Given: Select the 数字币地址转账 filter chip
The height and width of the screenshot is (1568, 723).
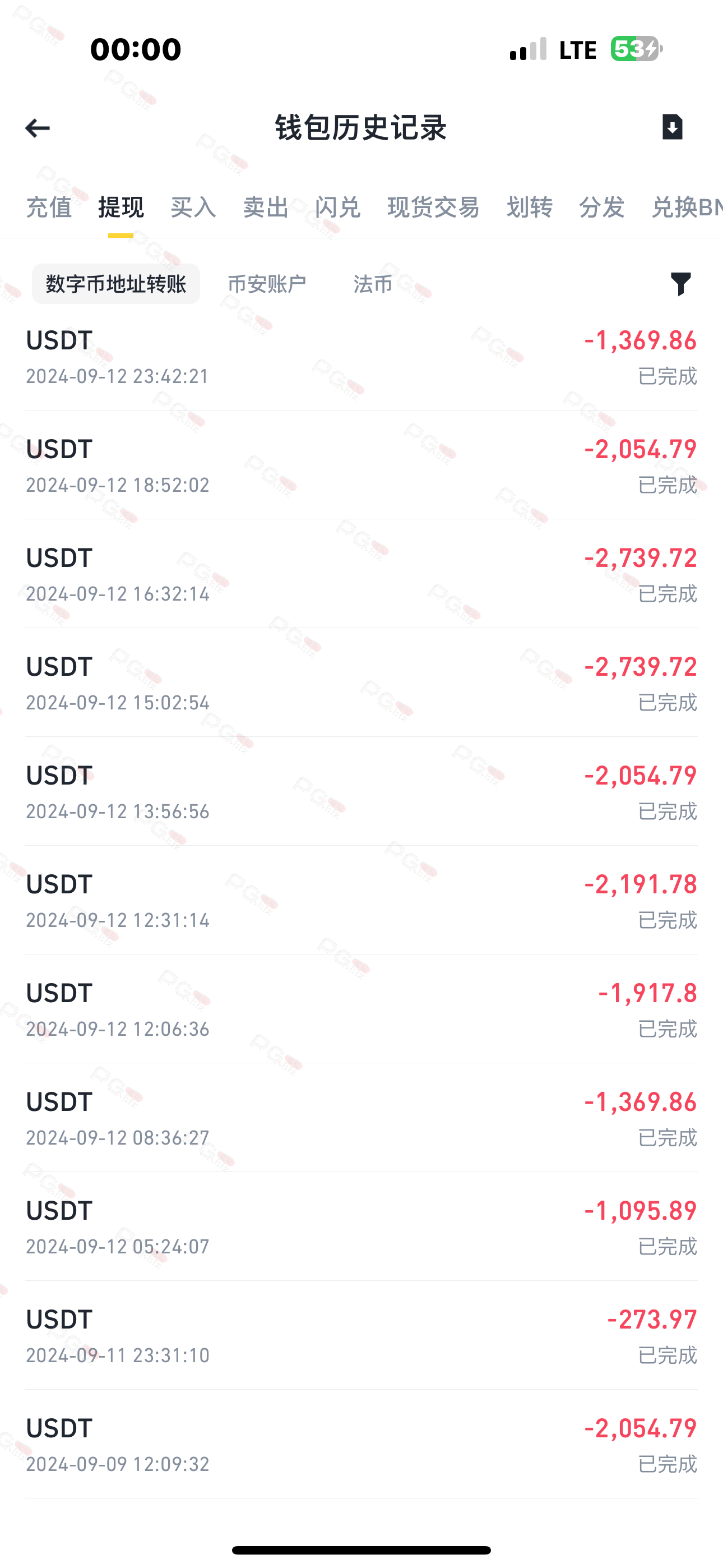Looking at the screenshot, I should pos(115,284).
